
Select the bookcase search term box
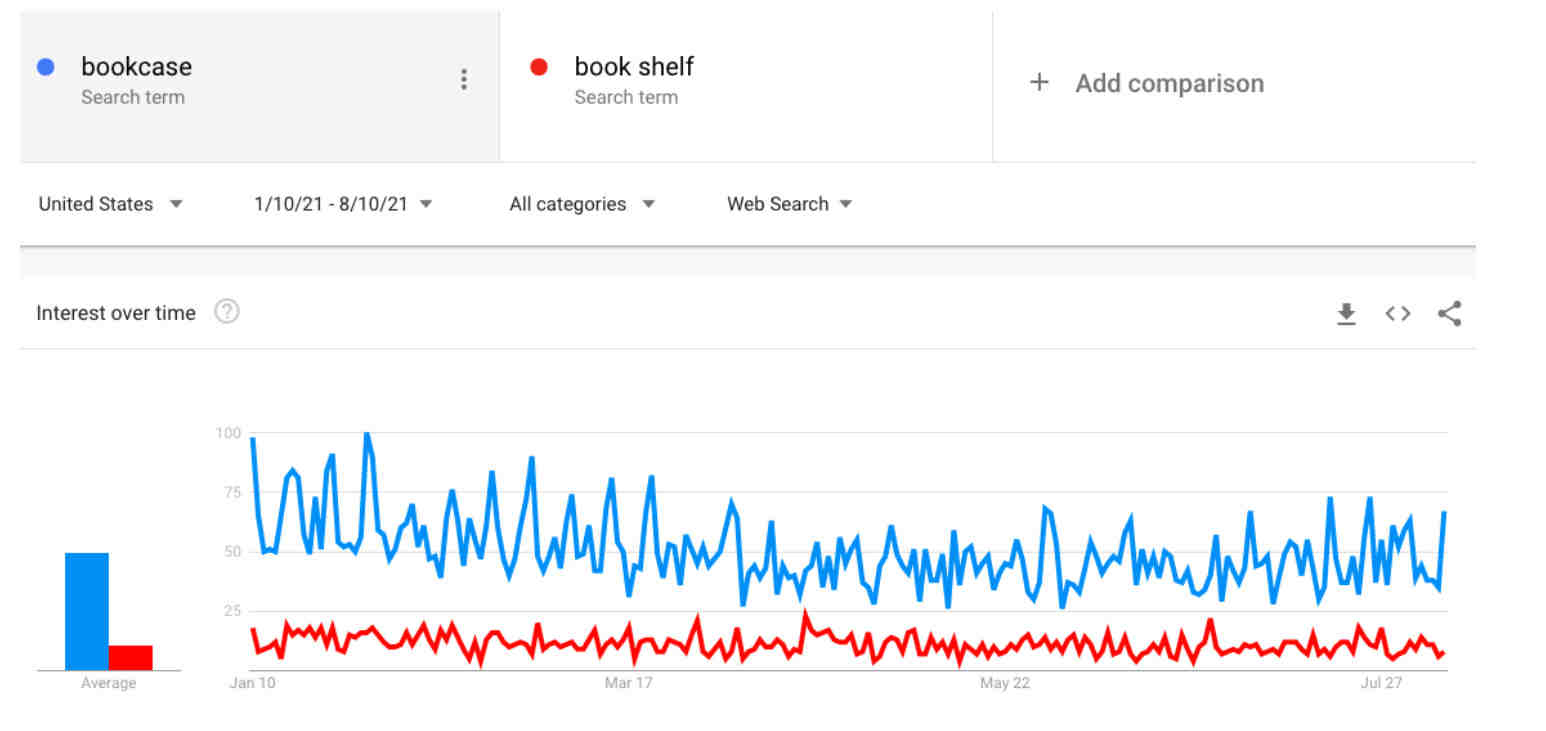click(x=259, y=86)
